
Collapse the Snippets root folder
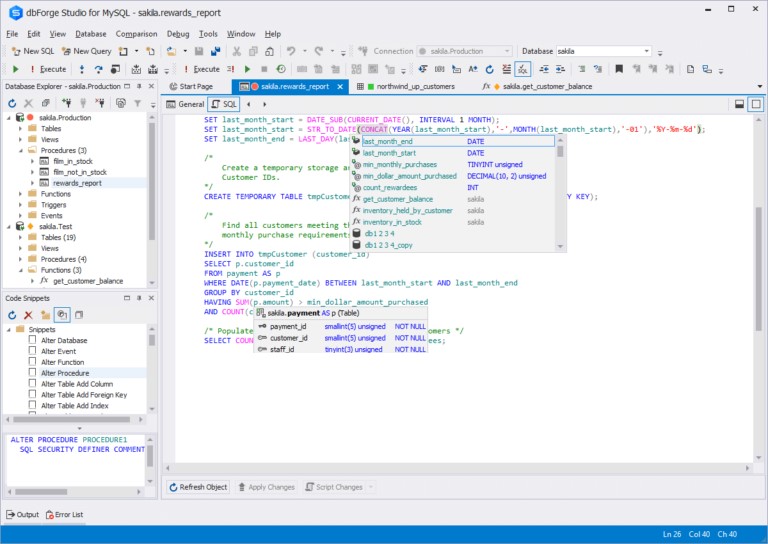(x=8, y=330)
